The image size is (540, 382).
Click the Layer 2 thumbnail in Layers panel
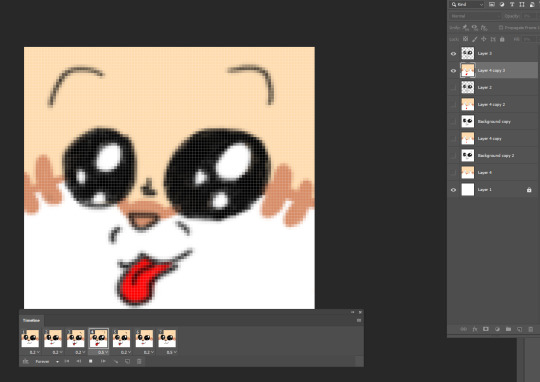point(468,87)
